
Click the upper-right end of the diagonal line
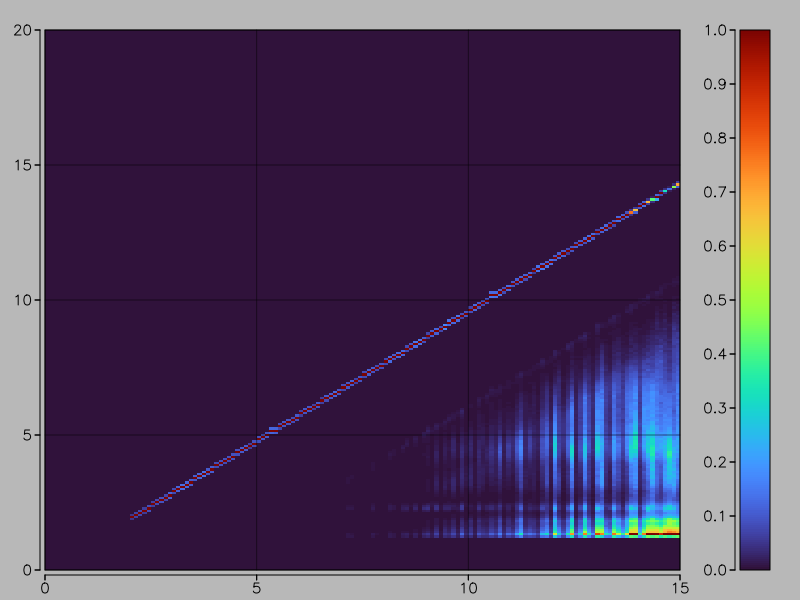(677, 184)
